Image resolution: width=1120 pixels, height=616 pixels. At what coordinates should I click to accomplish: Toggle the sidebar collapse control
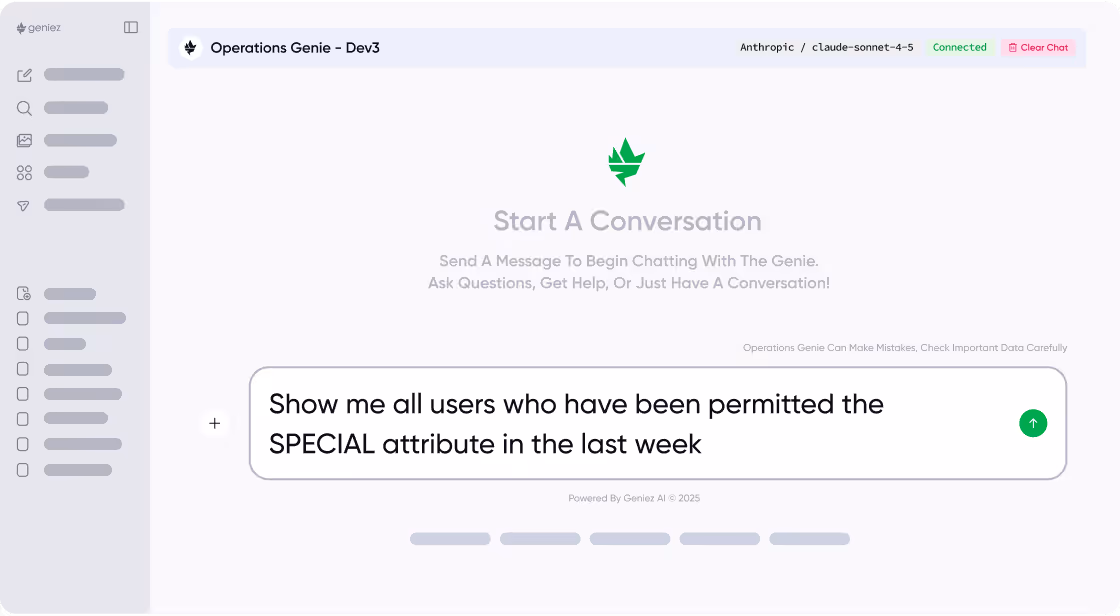click(x=131, y=27)
